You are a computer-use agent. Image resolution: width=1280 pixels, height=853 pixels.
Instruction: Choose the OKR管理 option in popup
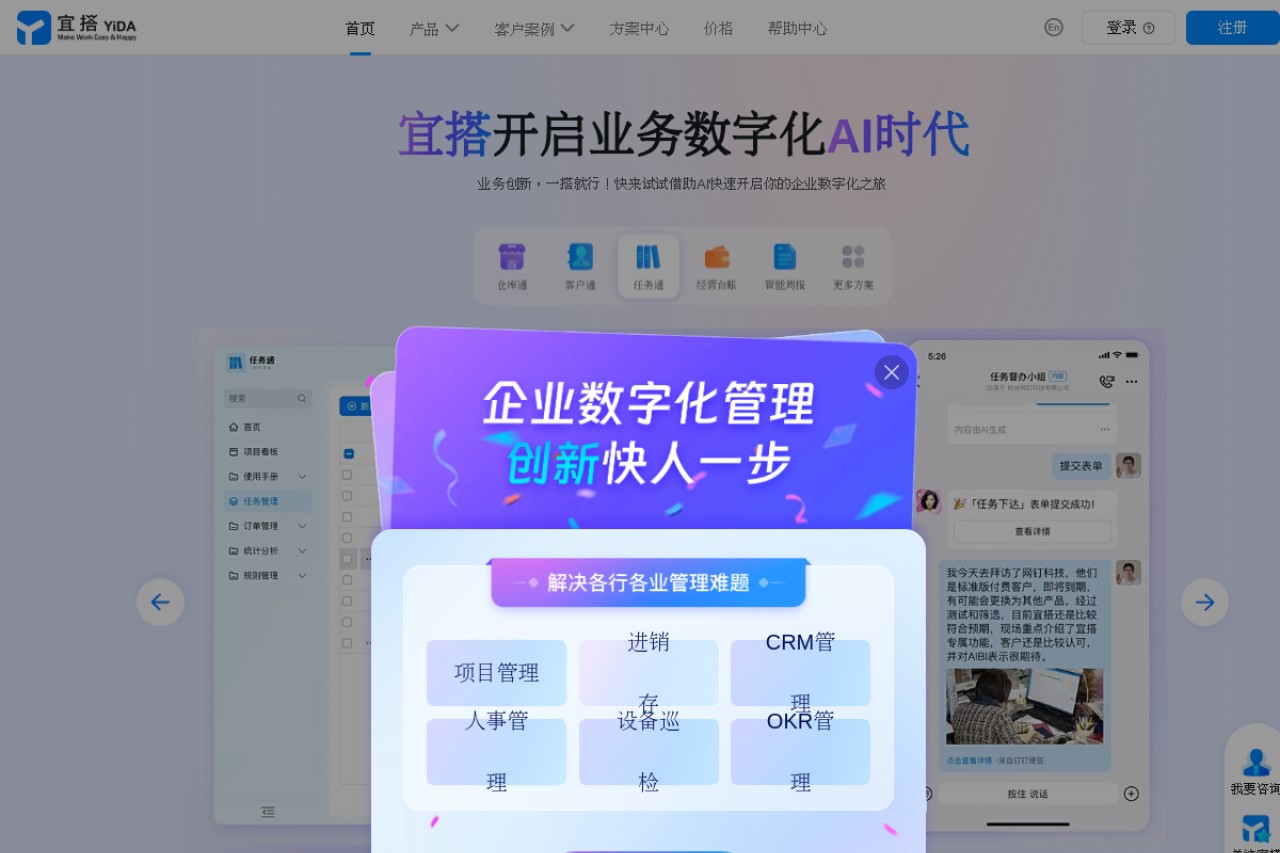tap(800, 752)
